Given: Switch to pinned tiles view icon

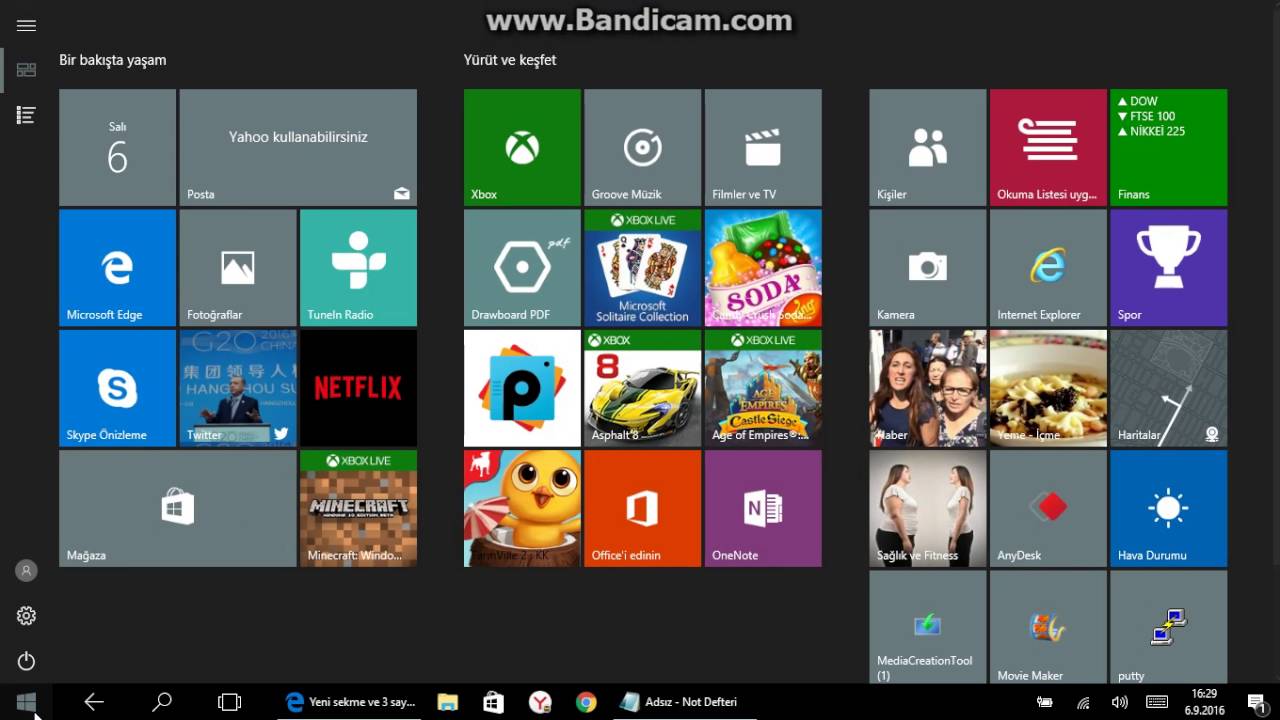Looking at the screenshot, I should point(26,70).
